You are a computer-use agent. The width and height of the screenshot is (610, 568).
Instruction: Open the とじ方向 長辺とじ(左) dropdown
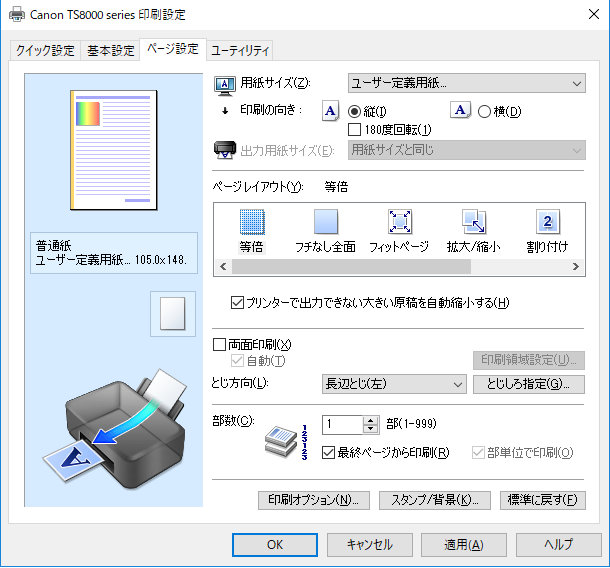pyautogui.click(x=394, y=384)
